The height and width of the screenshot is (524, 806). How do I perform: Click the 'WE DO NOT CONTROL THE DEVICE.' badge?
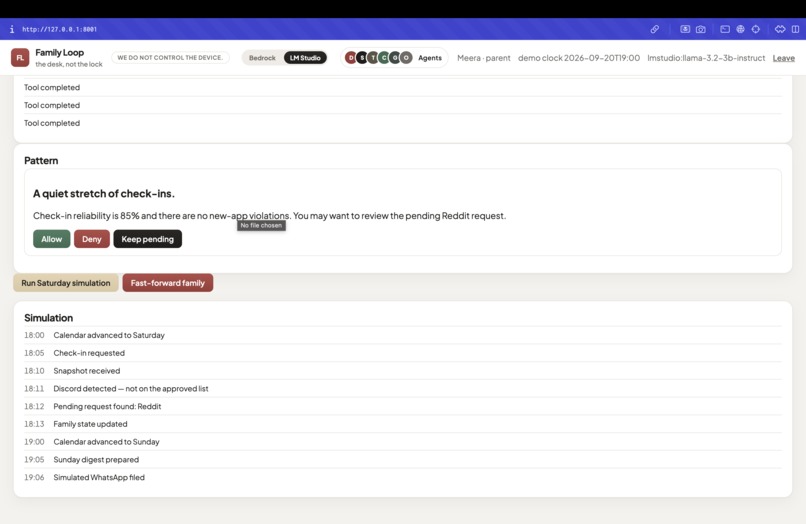[x=170, y=58]
